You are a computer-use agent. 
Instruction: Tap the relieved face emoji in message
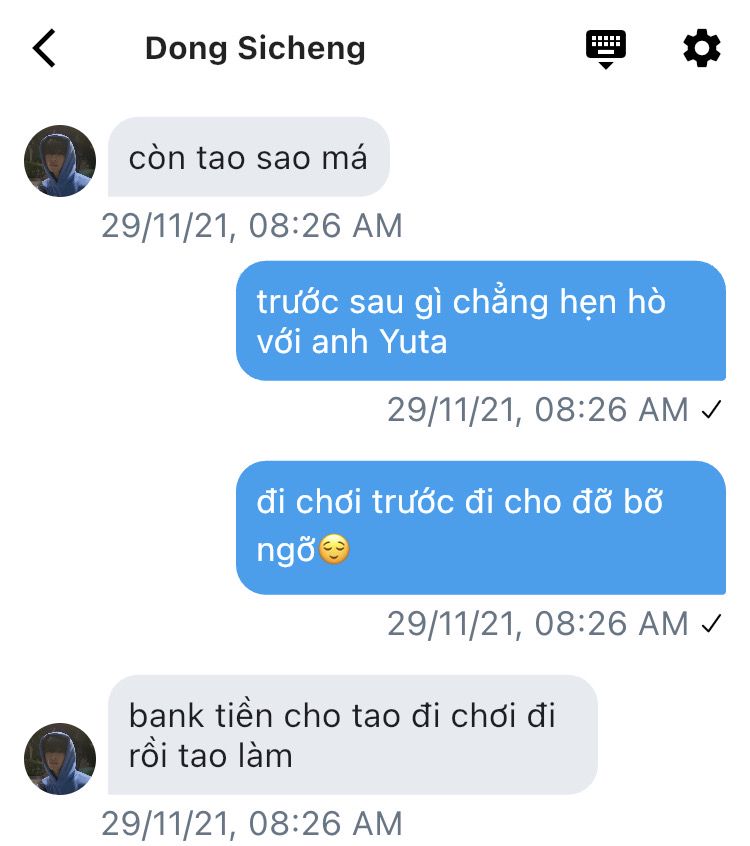click(x=334, y=550)
